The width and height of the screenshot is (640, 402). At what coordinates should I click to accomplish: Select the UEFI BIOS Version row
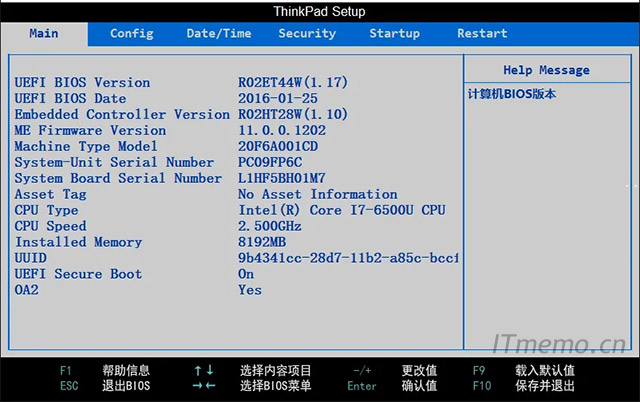pyautogui.click(x=82, y=82)
